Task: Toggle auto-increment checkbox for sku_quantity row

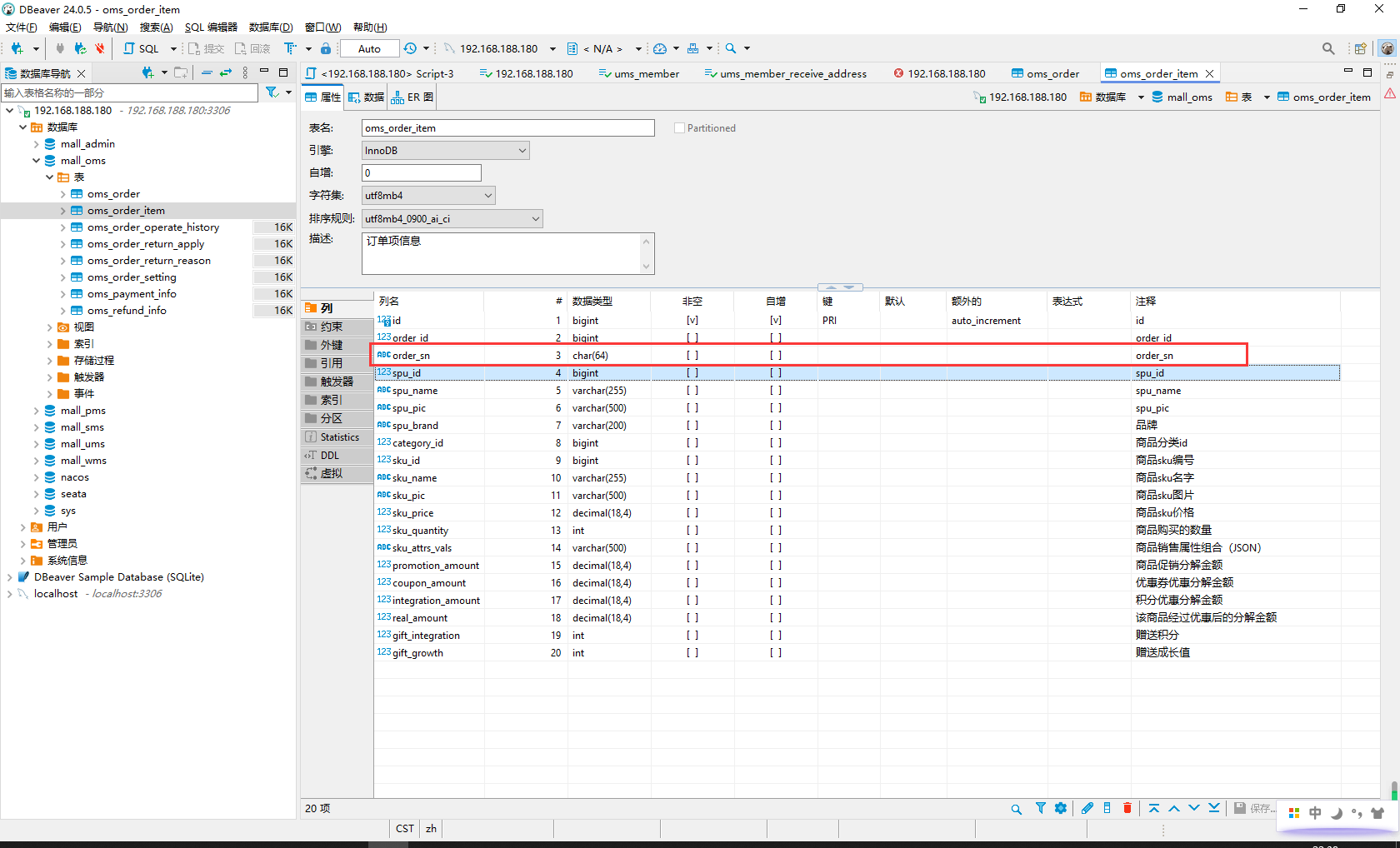Action: (776, 531)
